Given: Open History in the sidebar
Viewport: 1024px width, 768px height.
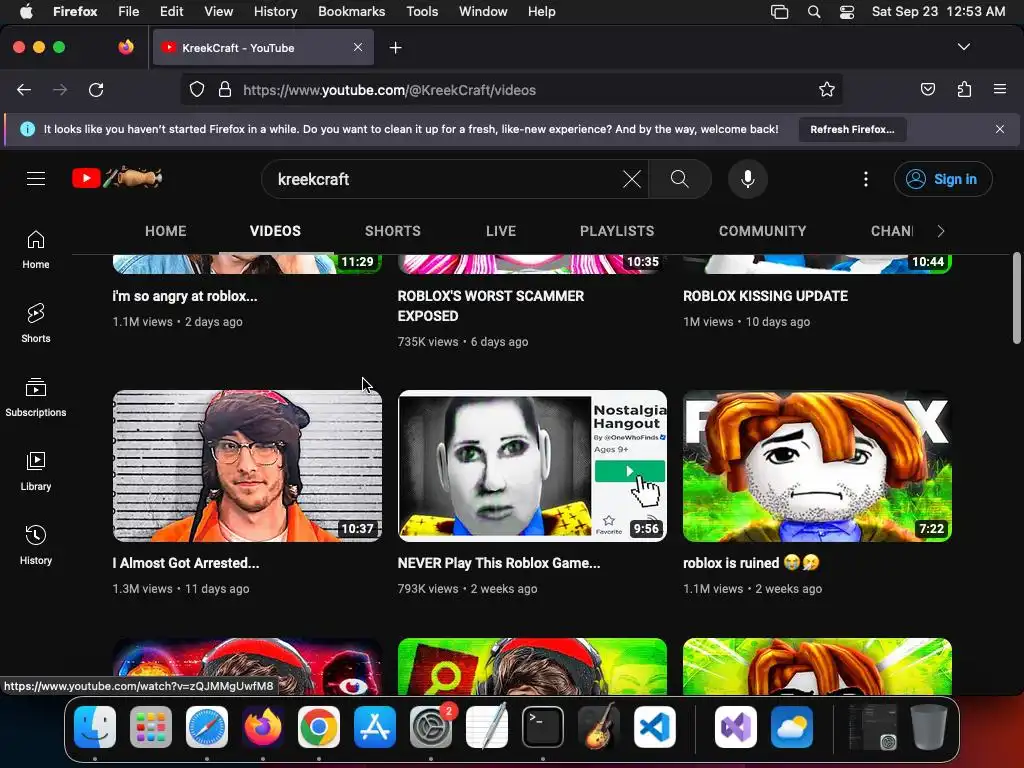Looking at the screenshot, I should pos(36,545).
